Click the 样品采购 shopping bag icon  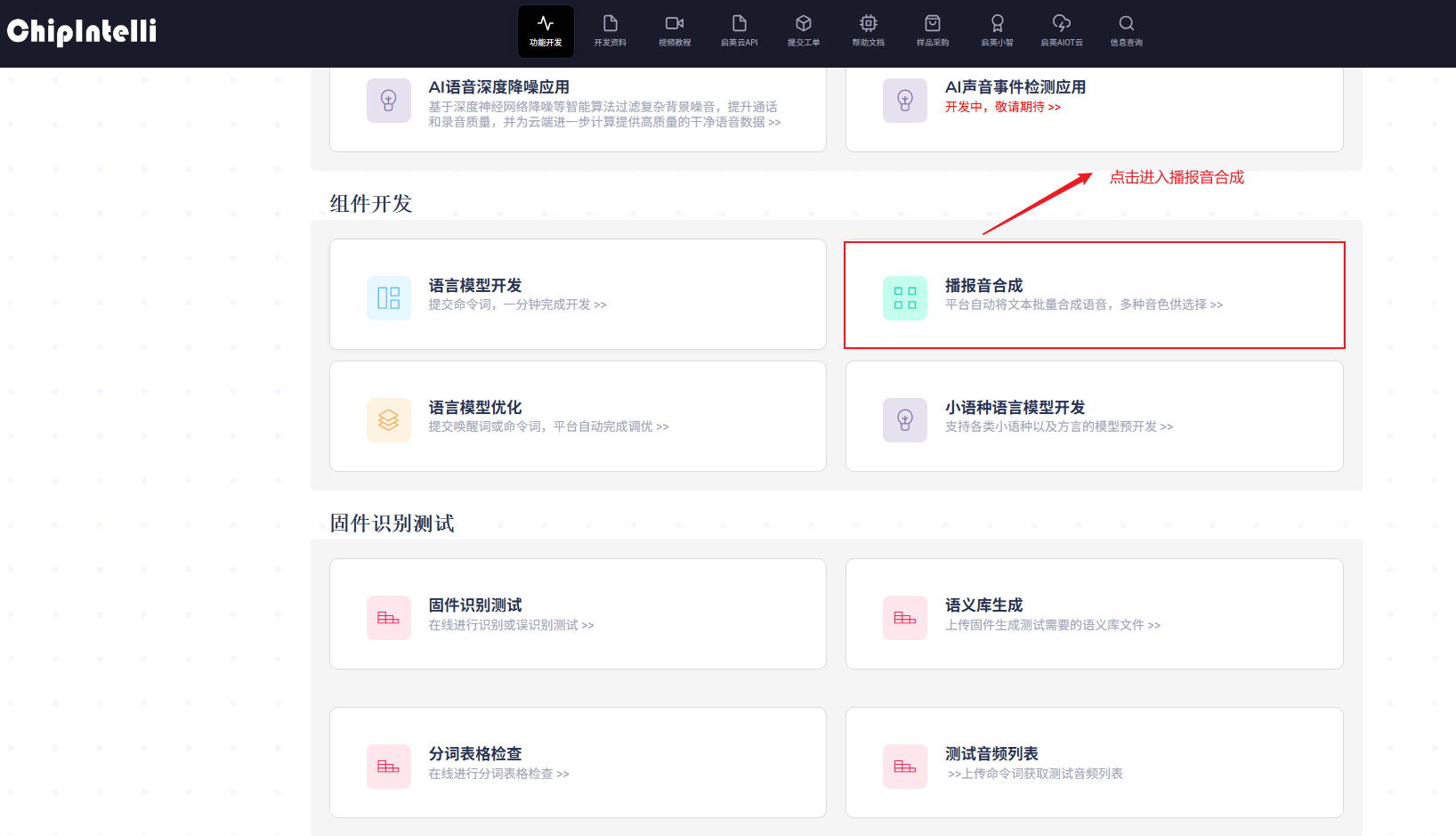pos(933,23)
